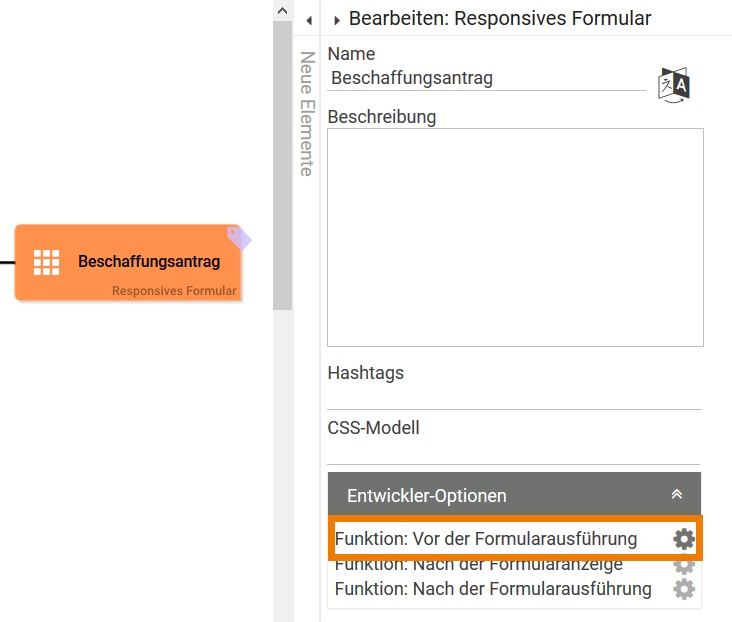
Task: Select the Funktion: Vor der Formularausführung label
Action: tap(486, 539)
